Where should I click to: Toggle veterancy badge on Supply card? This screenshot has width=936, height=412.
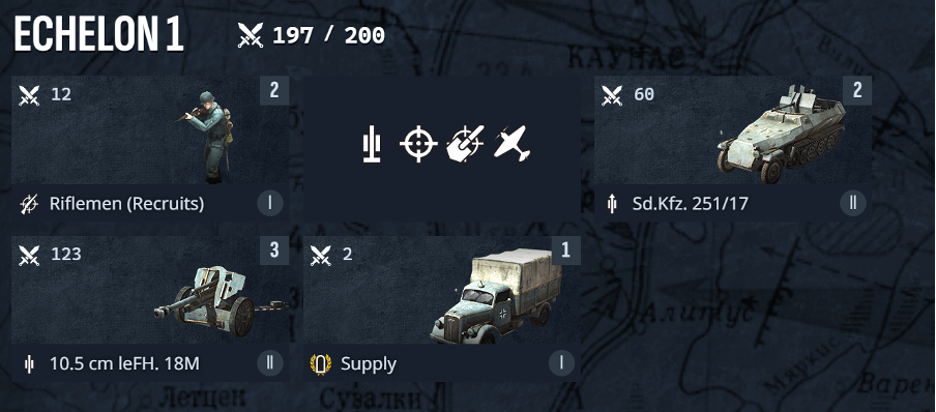pyautogui.click(x=562, y=363)
